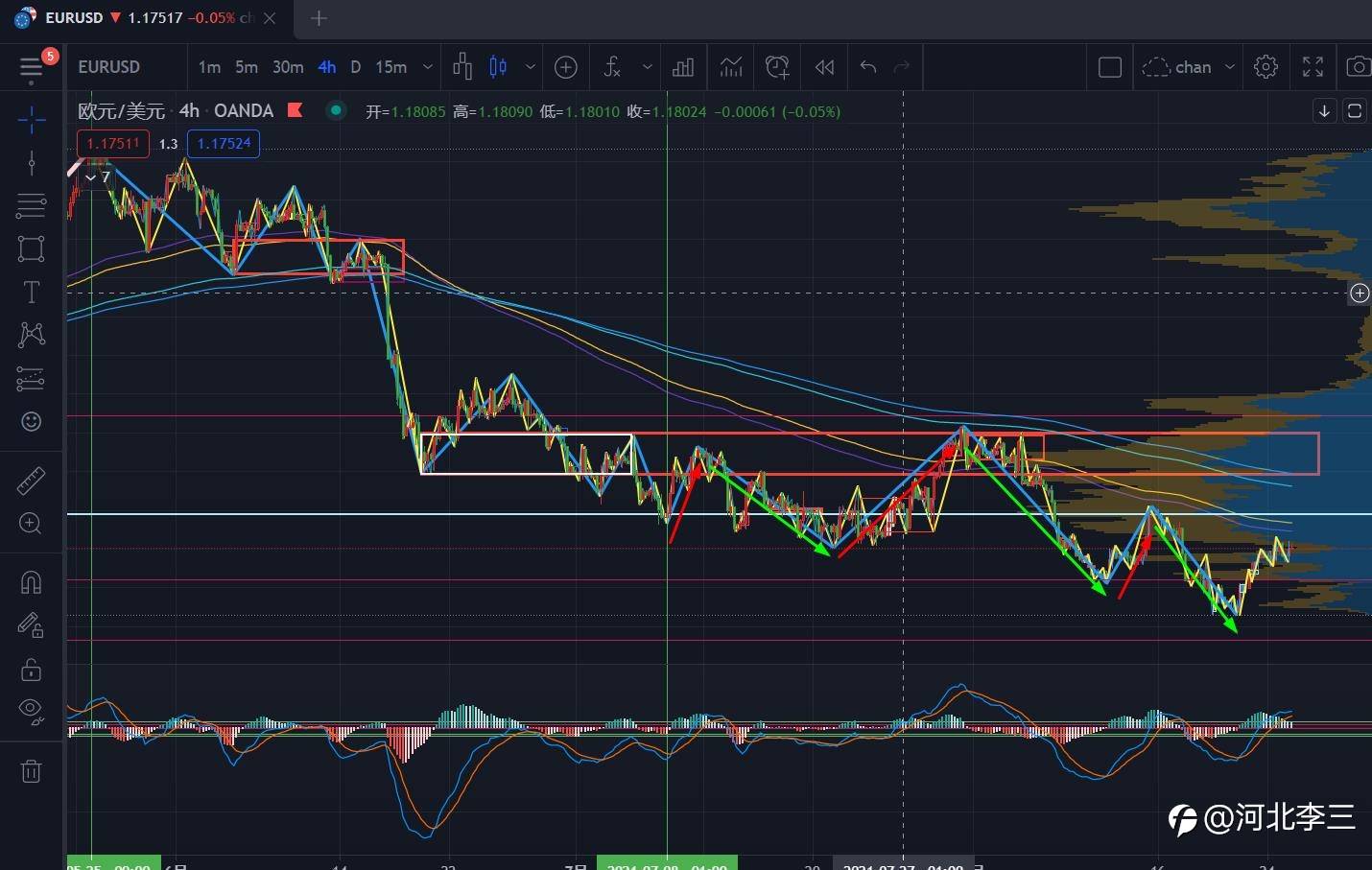Image resolution: width=1372 pixels, height=870 pixels.
Task: Pick the ruler measure tool
Action: [x=31, y=480]
